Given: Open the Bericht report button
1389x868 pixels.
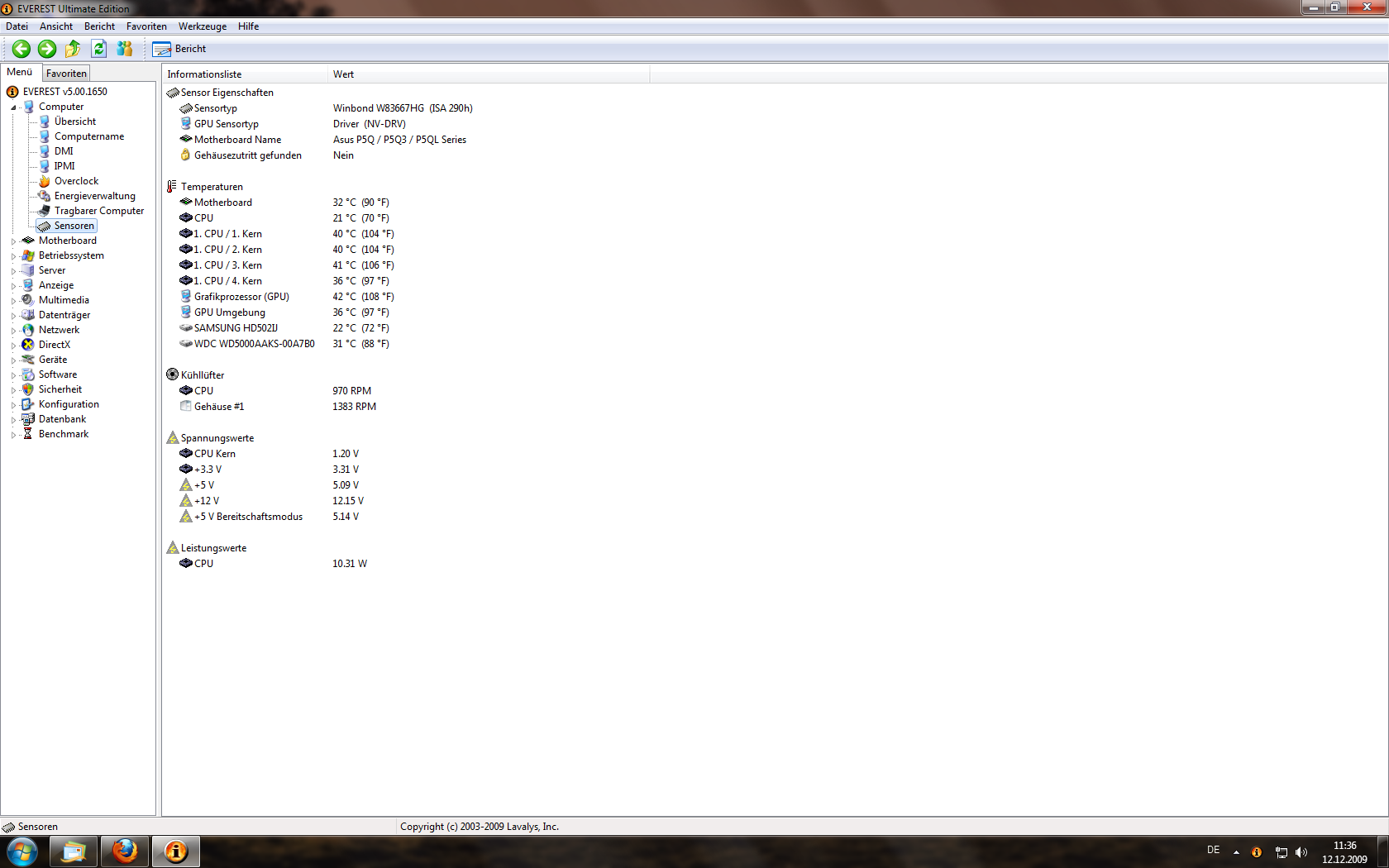Looking at the screenshot, I should tap(179, 49).
